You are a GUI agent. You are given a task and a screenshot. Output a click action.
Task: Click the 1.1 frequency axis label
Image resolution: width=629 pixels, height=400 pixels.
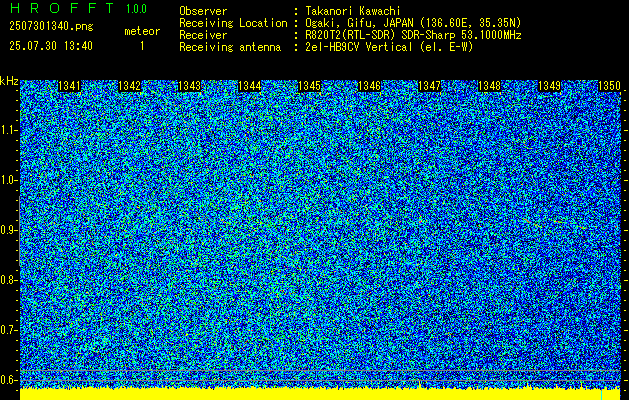(x=8, y=130)
